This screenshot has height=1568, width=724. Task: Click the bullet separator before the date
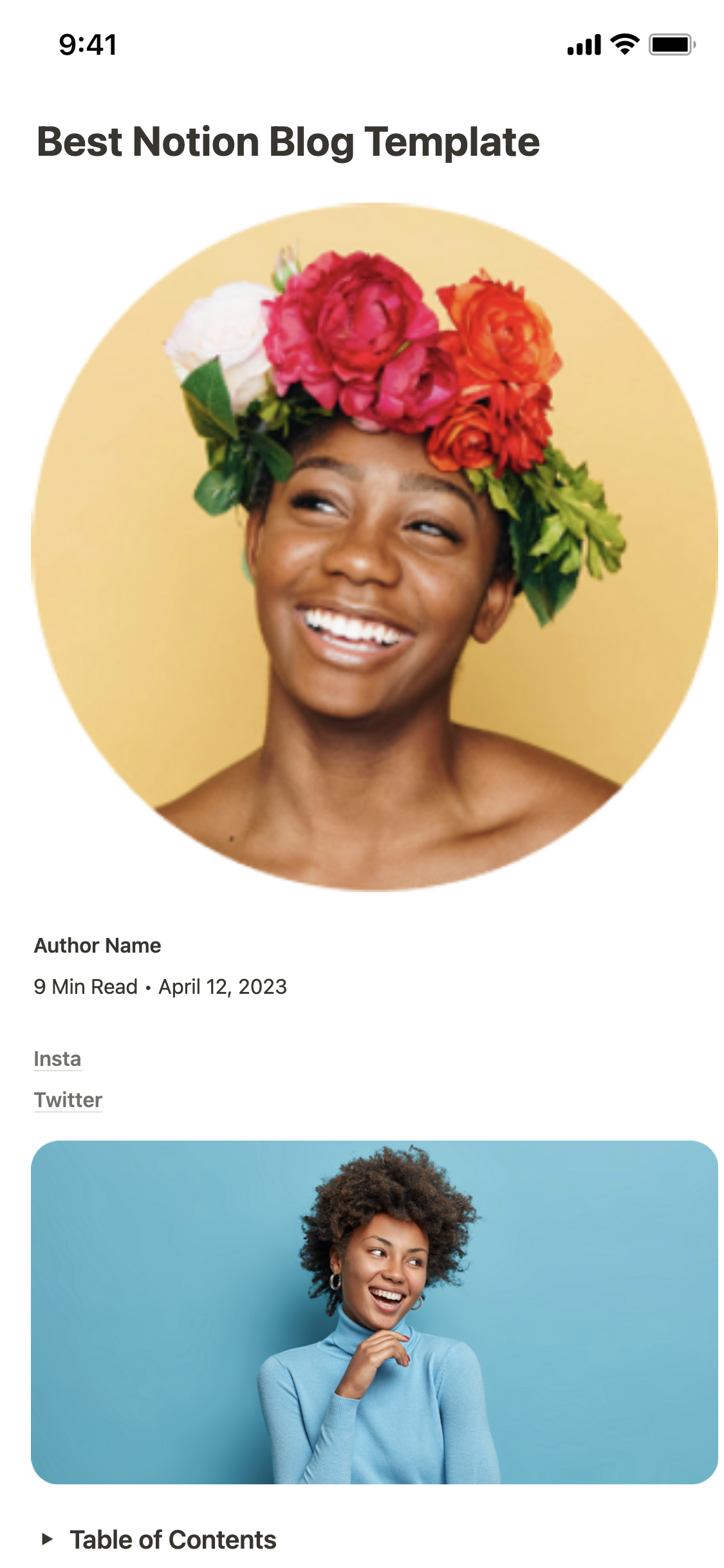[x=148, y=988]
